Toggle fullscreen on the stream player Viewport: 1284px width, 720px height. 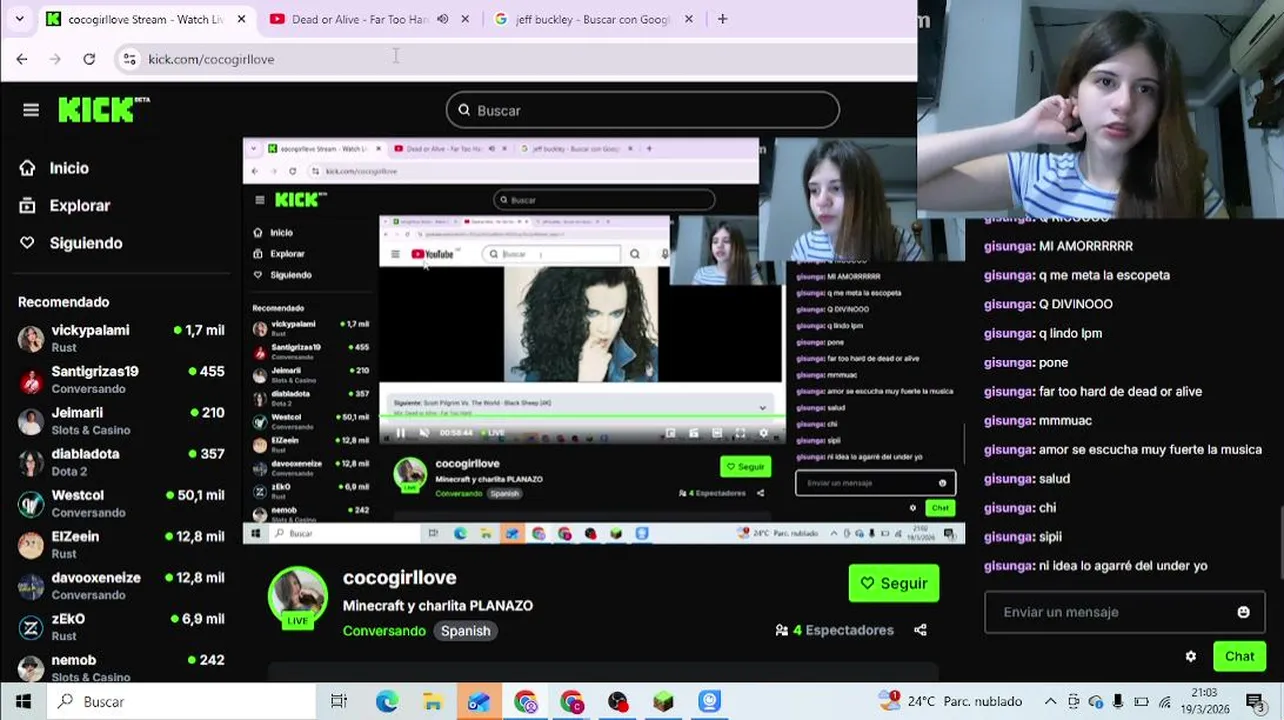point(740,433)
